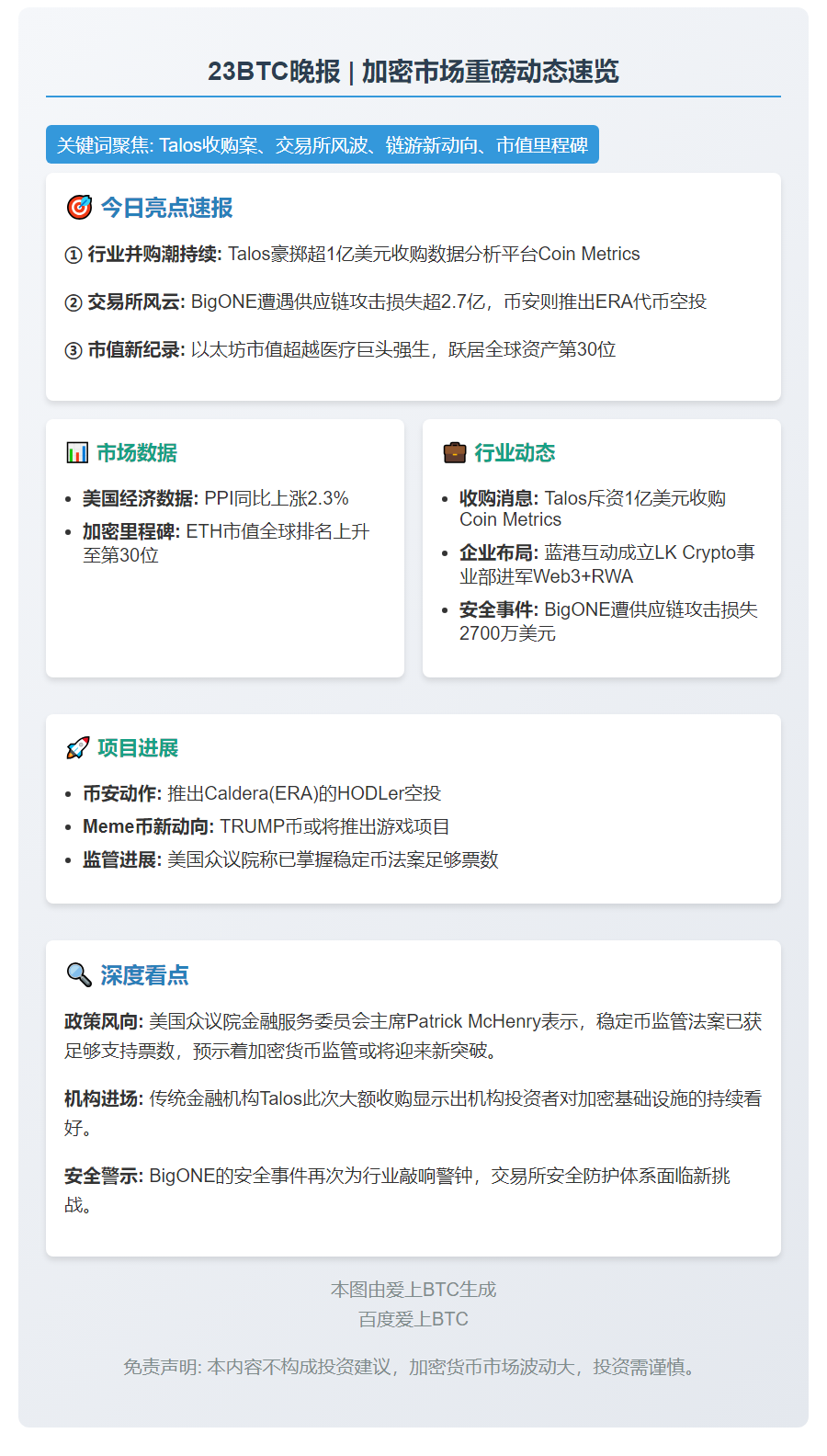
Task: Click the target icon beside 今日亮点速报
Action: click(x=79, y=208)
